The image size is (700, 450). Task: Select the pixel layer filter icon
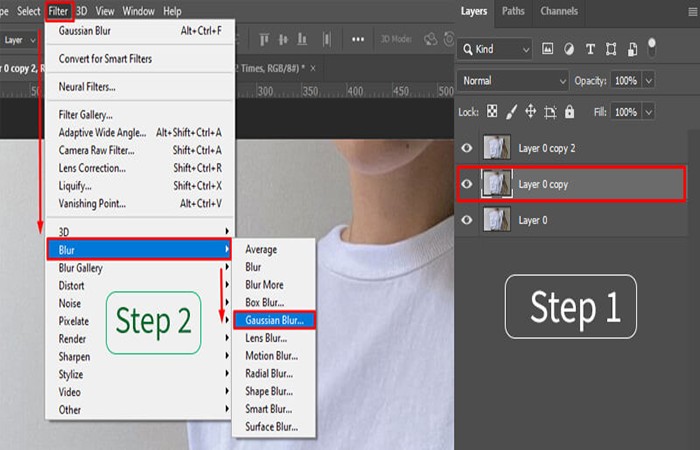tap(547, 49)
